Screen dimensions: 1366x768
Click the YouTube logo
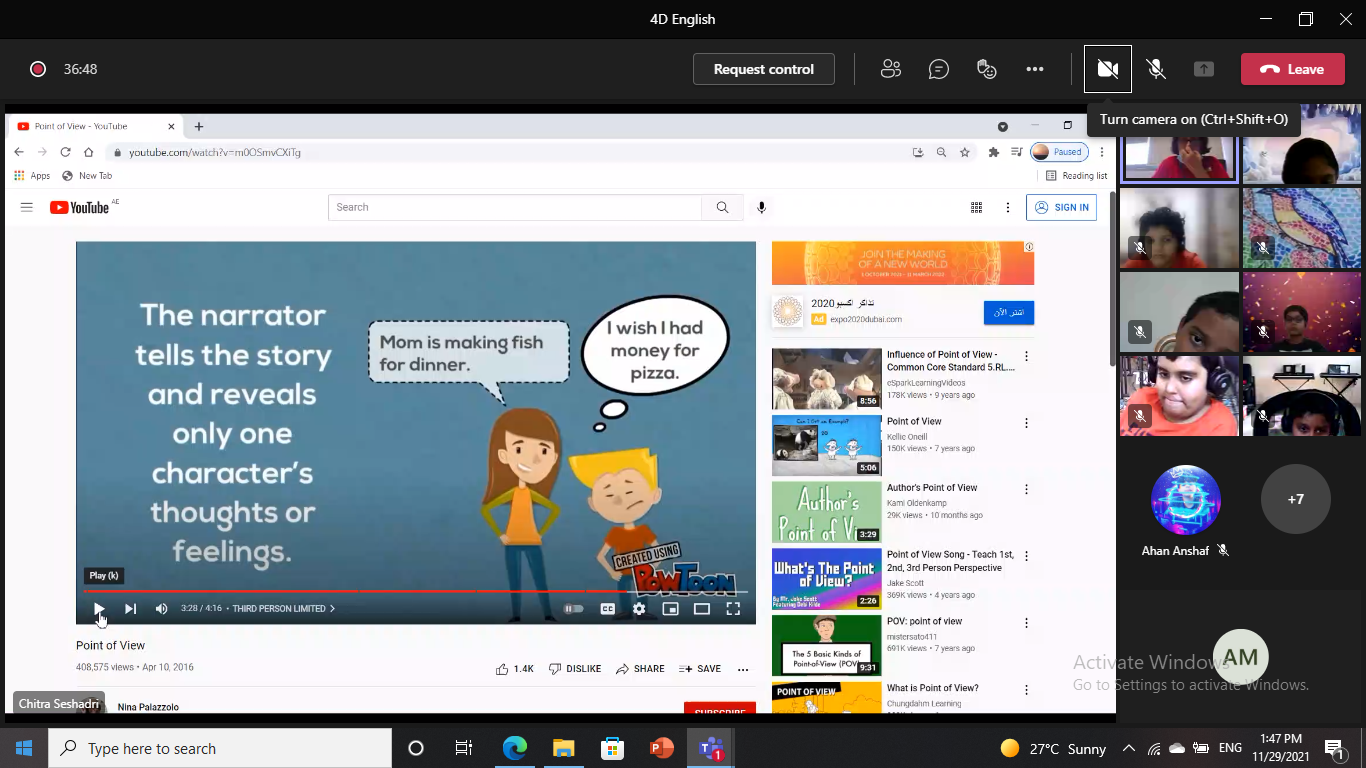(x=80, y=207)
